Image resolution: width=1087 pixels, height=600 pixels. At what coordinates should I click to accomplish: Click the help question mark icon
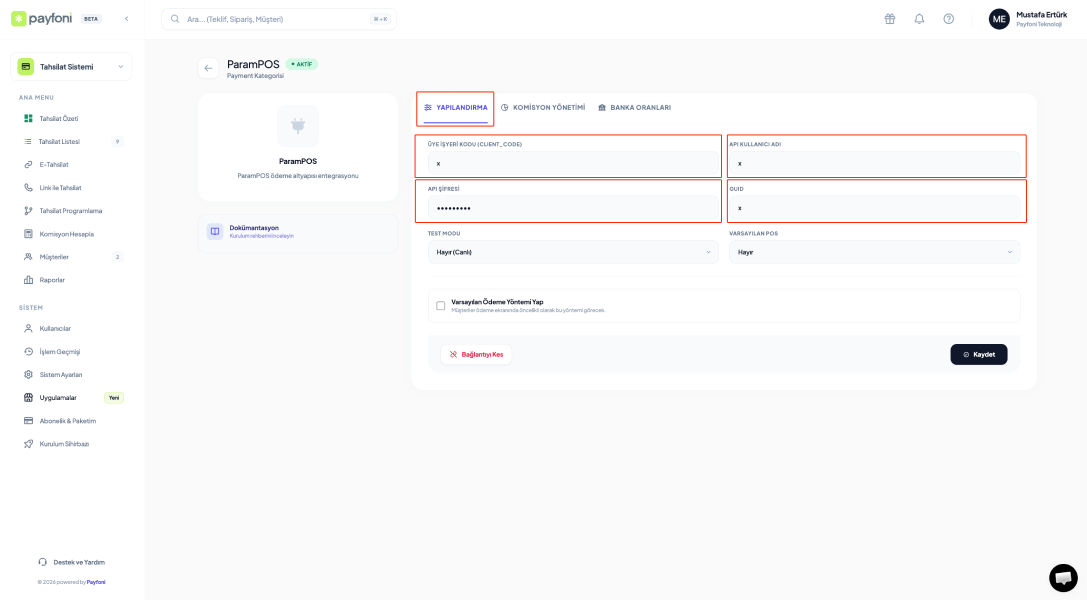click(x=948, y=18)
